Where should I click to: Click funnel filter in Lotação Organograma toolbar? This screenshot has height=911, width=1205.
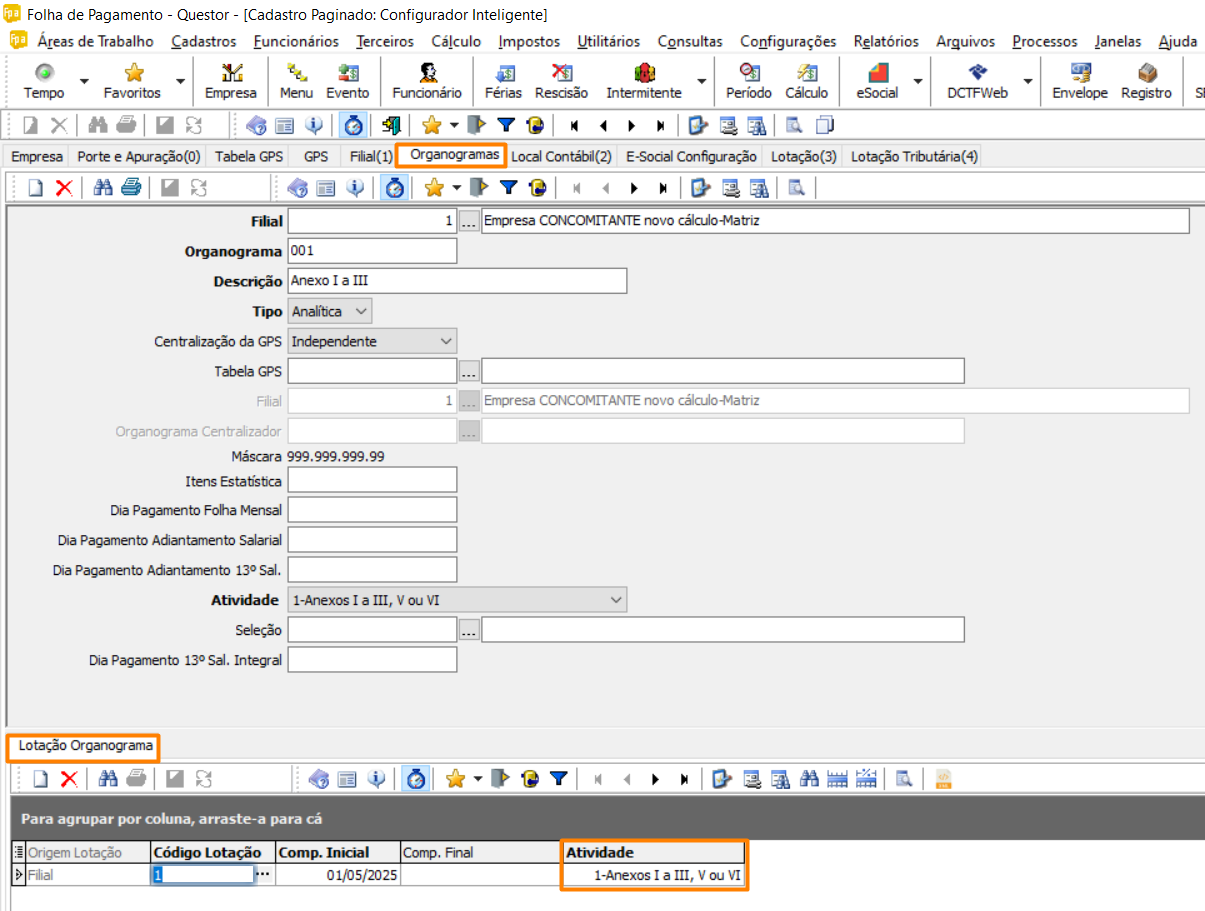(559, 778)
